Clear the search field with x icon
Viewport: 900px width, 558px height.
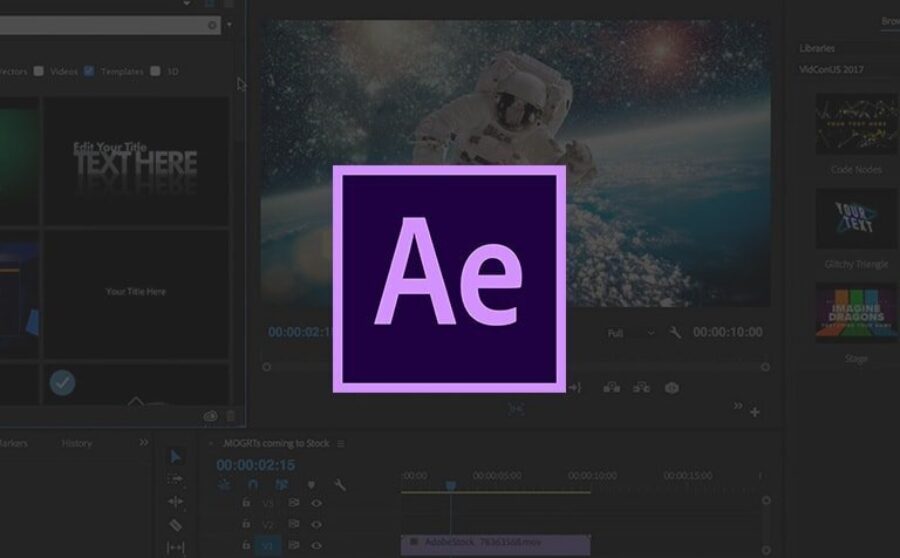click(x=212, y=25)
